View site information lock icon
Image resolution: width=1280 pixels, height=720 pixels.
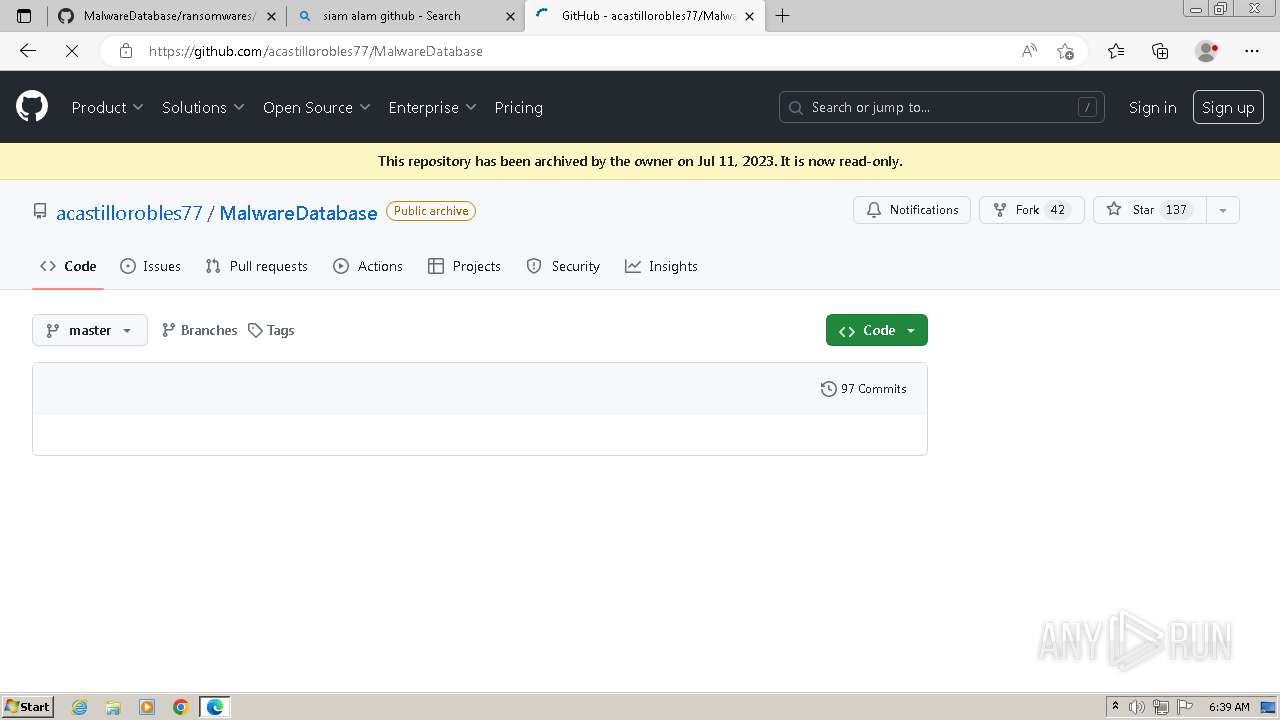click(126, 51)
